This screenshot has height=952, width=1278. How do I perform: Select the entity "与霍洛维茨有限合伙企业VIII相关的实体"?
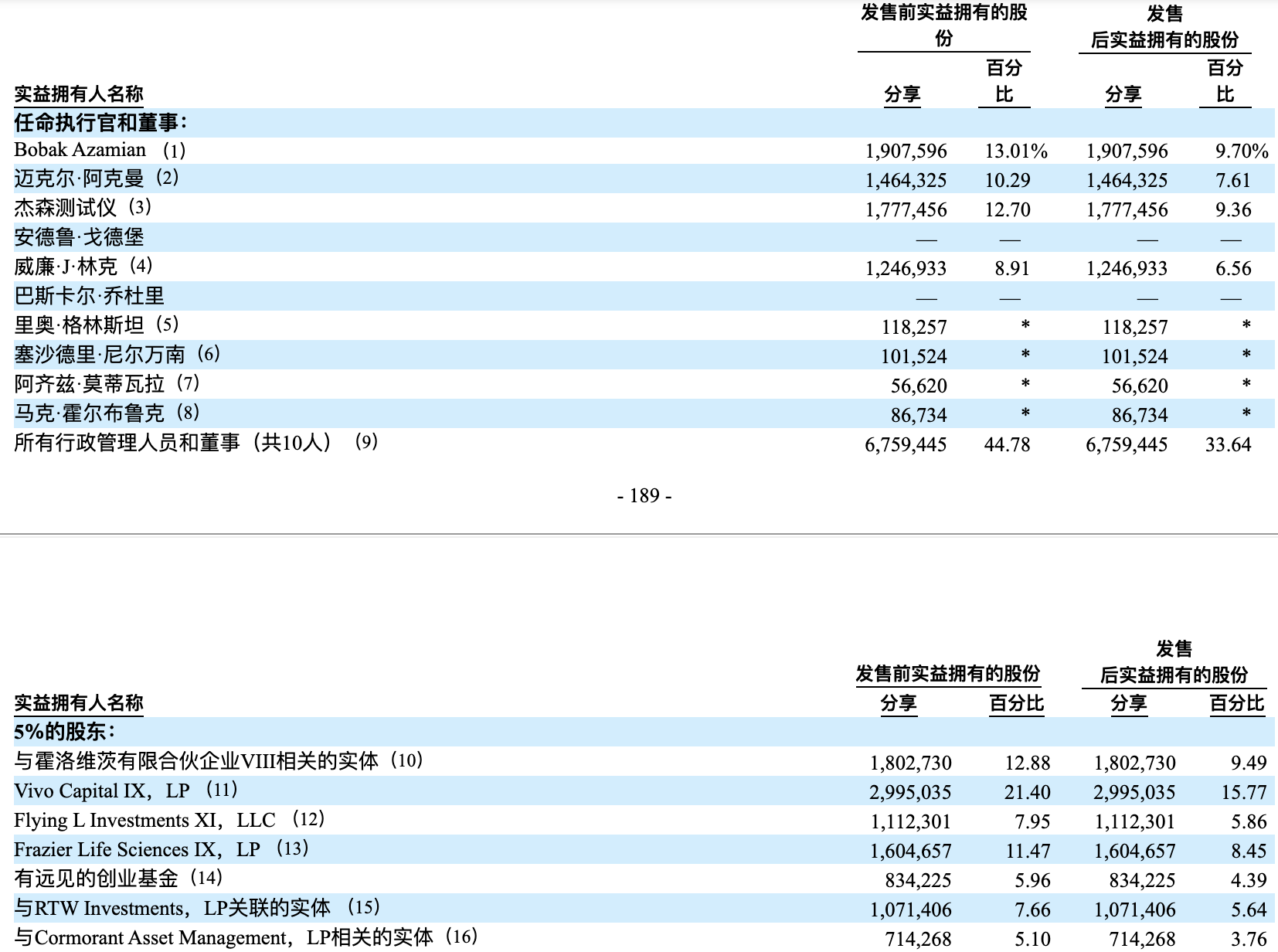196,762
